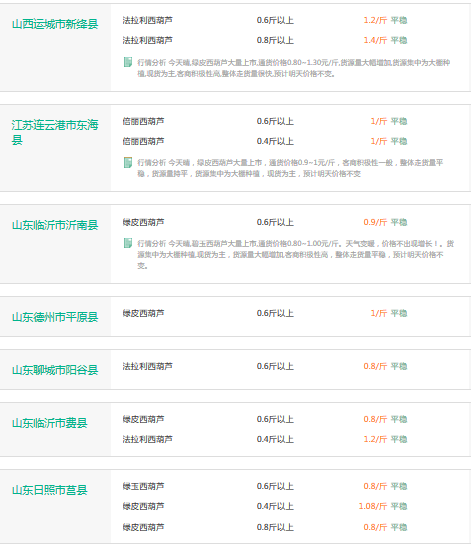The width and height of the screenshot is (471, 547).
Task: Select the 绿玉西葫芦 variety in 莒县
Action: click(143, 486)
